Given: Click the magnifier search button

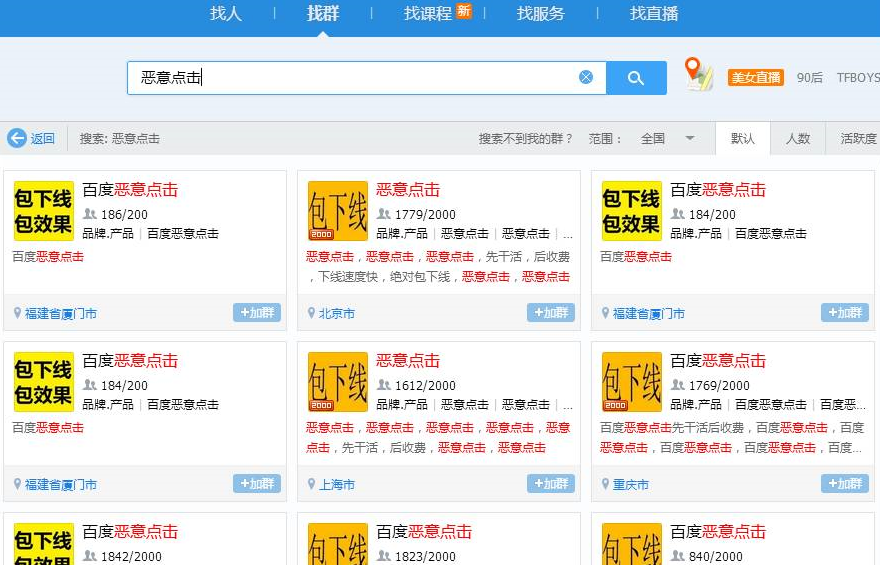Looking at the screenshot, I should (636, 78).
